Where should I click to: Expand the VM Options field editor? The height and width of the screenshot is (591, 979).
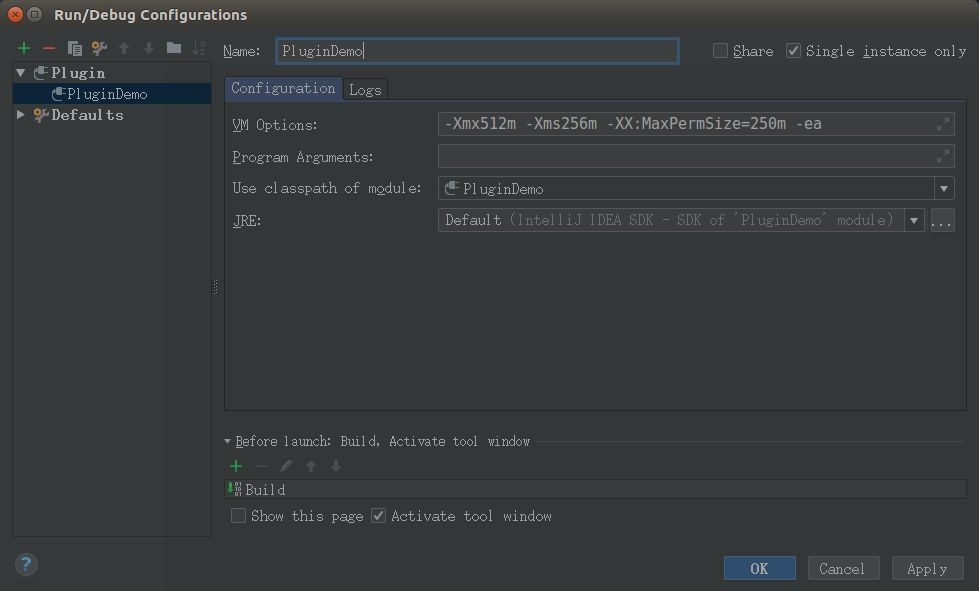(x=943, y=124)
